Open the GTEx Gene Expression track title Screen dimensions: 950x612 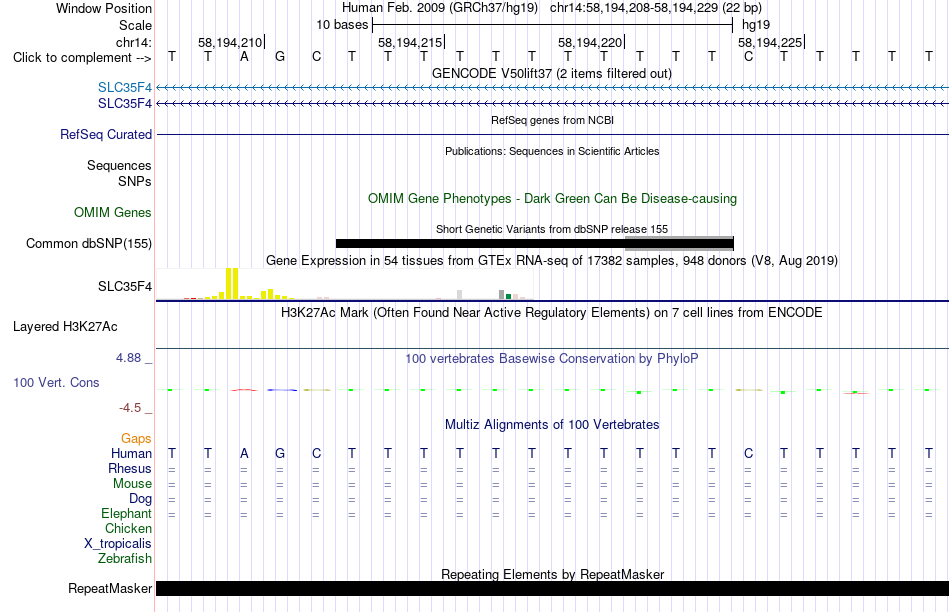(552, 261)
